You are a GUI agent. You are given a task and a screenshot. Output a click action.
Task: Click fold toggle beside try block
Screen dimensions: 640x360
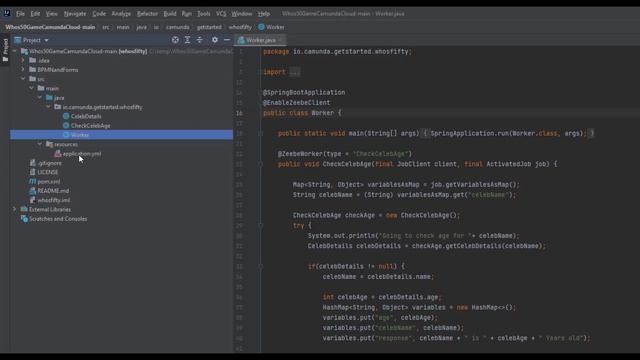click(x=260, y=225)
